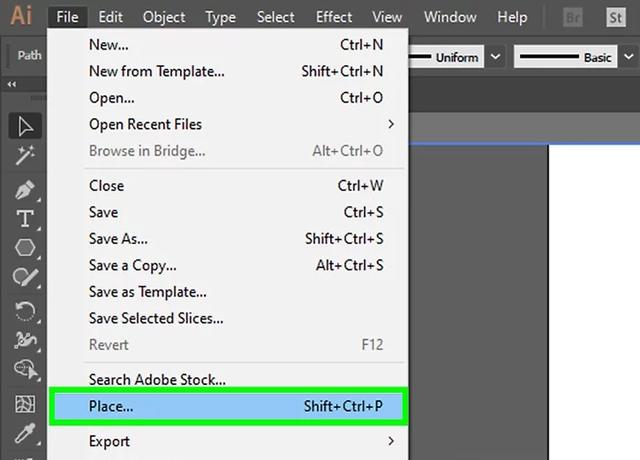Open the Basic brush definition dropdown
Viewport: 640px width, 460px height.
629,56
